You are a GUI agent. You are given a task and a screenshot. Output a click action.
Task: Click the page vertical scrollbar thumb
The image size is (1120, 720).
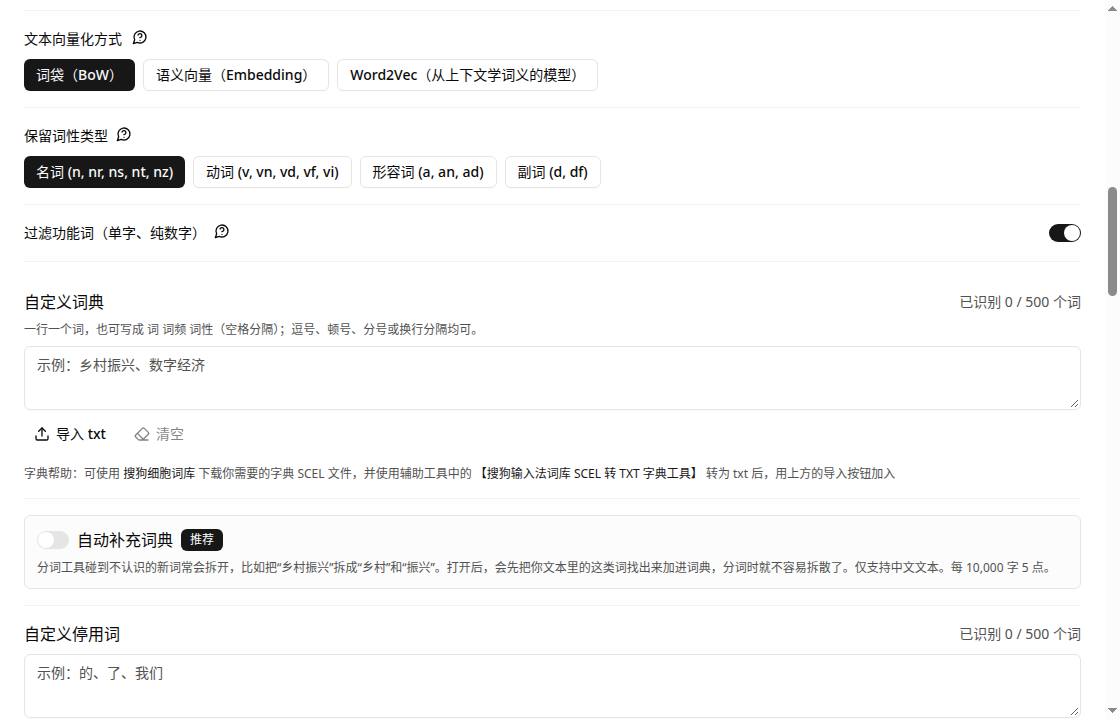pyautogui.click(x=1112, y=241)
